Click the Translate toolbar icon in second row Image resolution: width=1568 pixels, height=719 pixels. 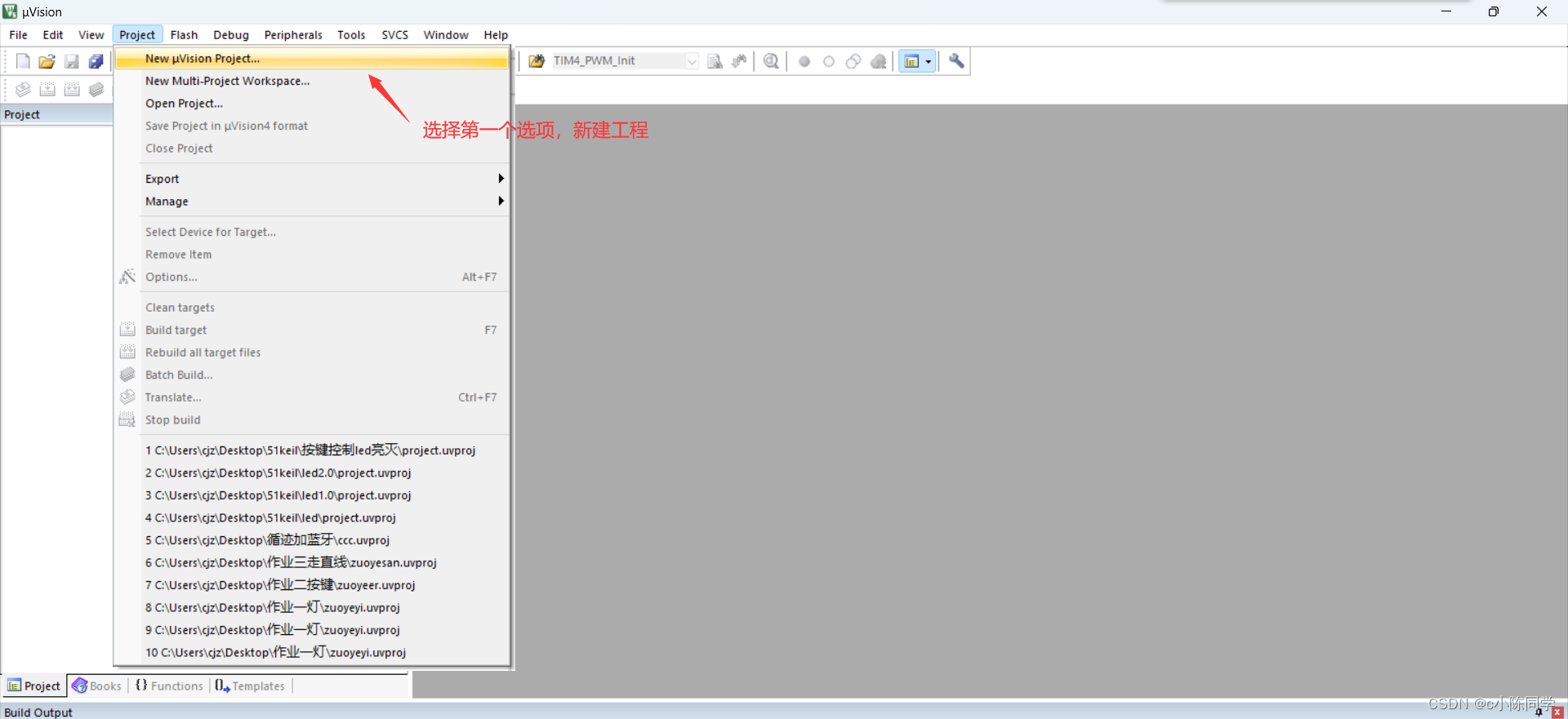coord(23,89)
